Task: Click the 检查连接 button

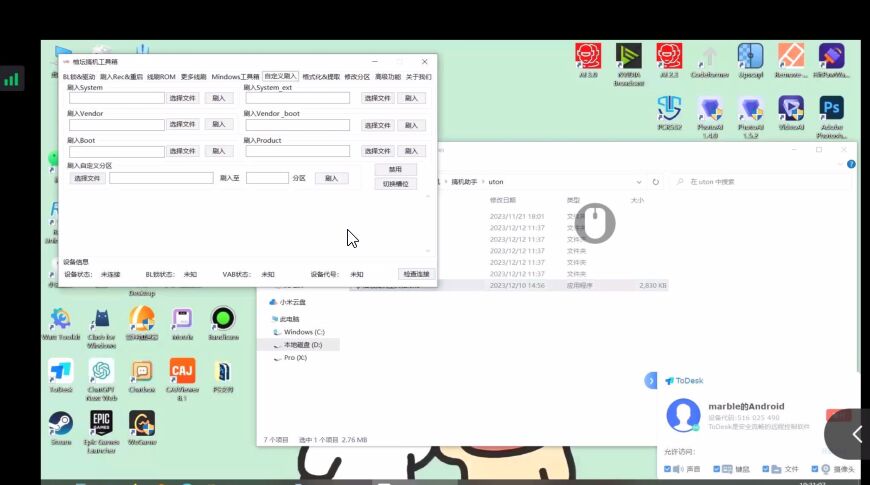Action: 415,274
